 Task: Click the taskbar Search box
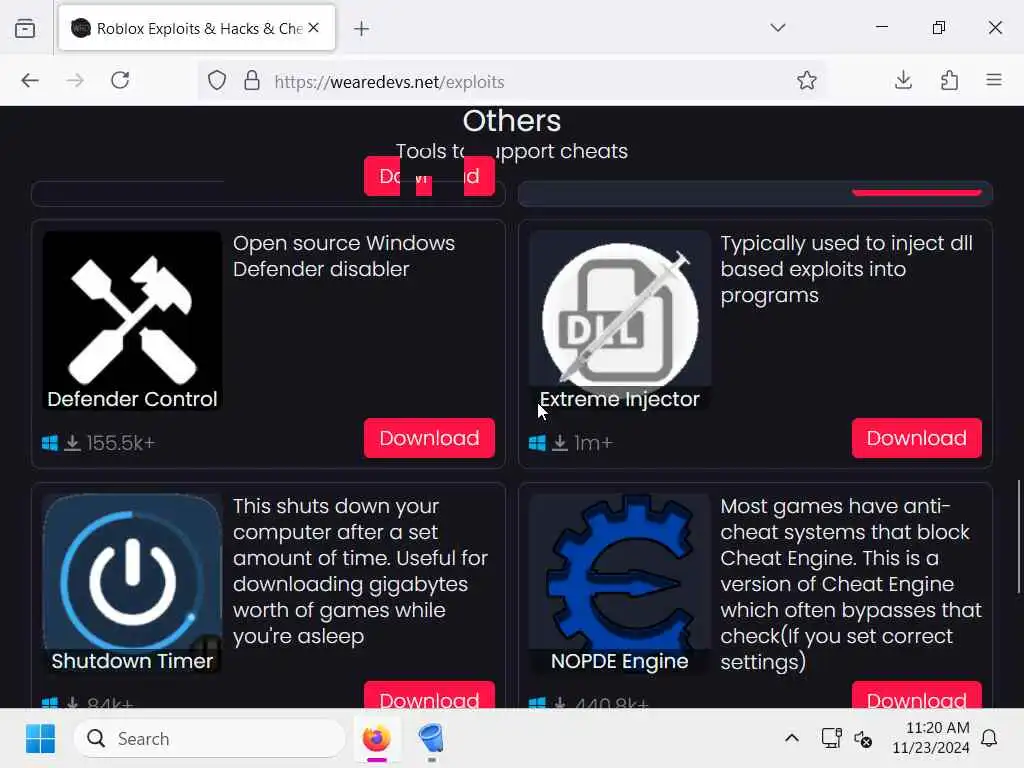[210, 739]
